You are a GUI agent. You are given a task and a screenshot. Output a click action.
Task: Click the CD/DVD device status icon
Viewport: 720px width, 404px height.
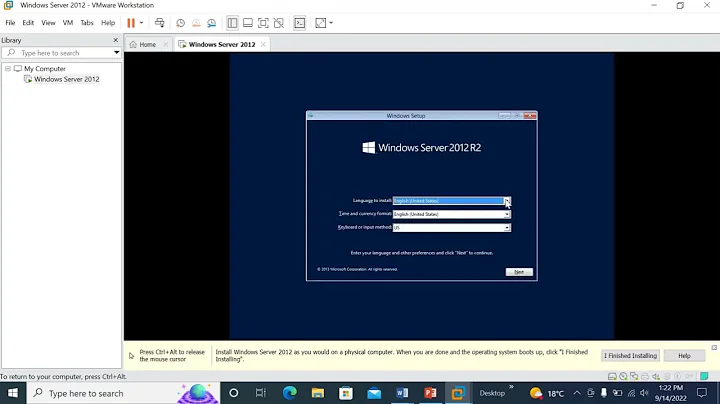(623, 376)
